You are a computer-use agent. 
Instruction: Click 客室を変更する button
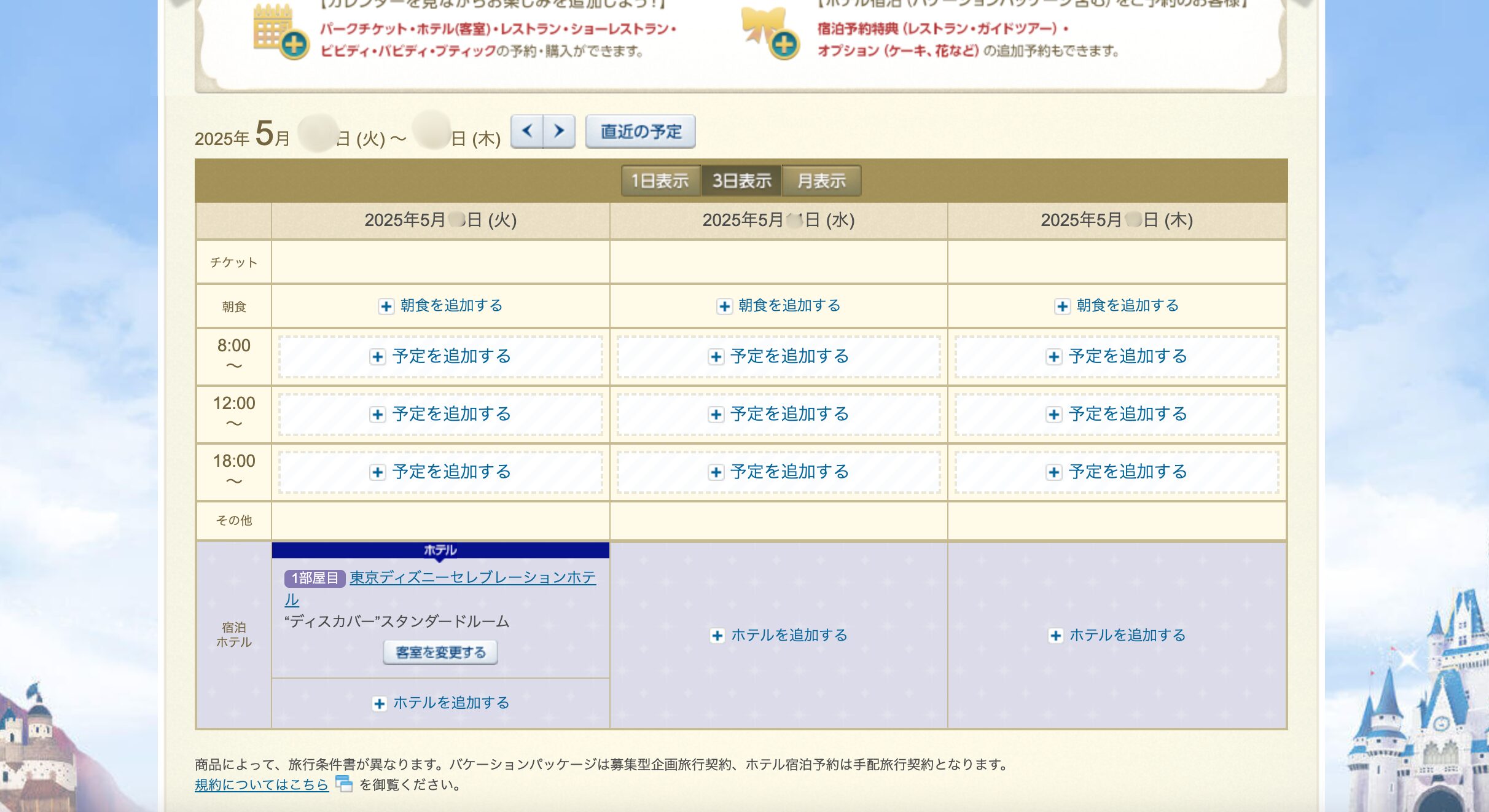(x=440, y=652)
